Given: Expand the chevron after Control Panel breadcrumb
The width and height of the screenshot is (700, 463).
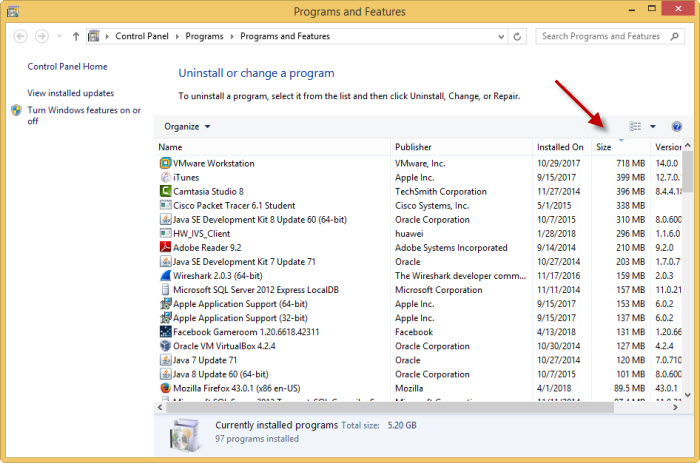Looking at the screenshot, I should tap(177, 36).
